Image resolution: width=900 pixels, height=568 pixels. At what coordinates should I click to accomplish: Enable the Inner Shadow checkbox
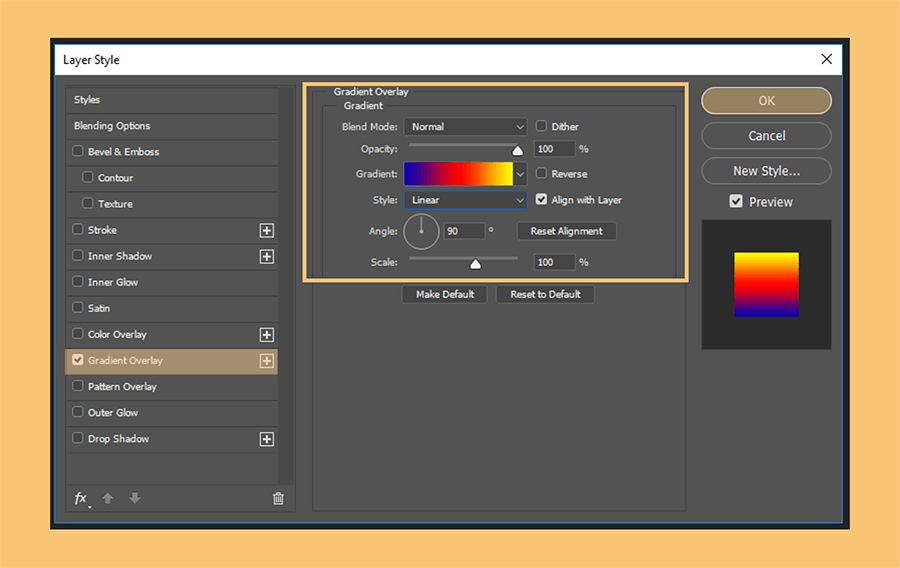coord(78,255)
